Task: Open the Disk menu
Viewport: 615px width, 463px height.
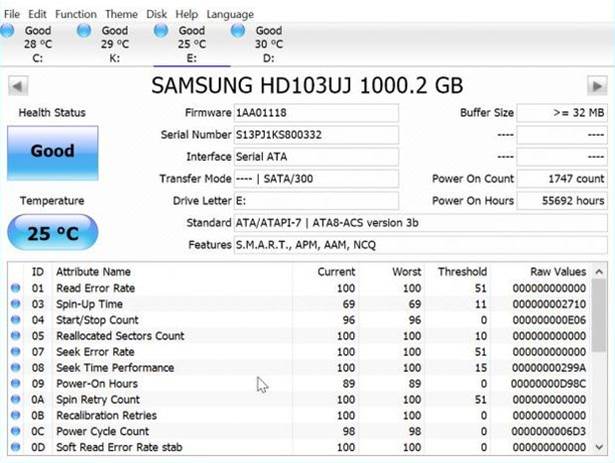Action: 156,14
